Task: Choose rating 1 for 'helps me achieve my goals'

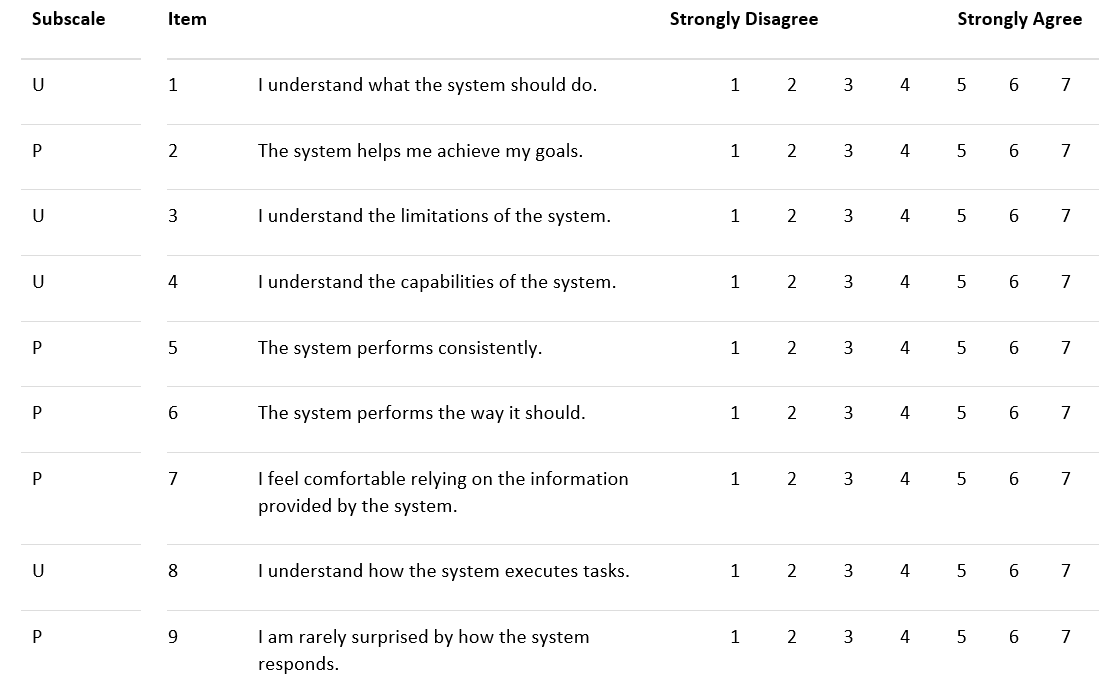Action: 735,151
